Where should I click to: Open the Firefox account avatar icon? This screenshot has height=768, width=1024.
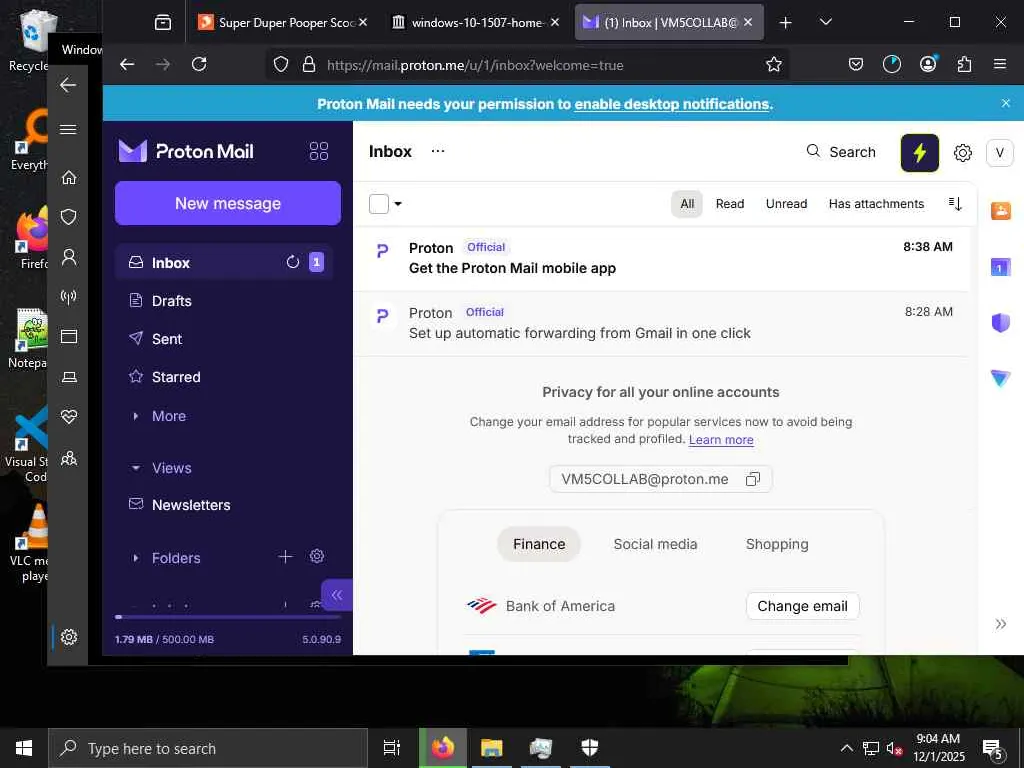click(x=927, y=63)
